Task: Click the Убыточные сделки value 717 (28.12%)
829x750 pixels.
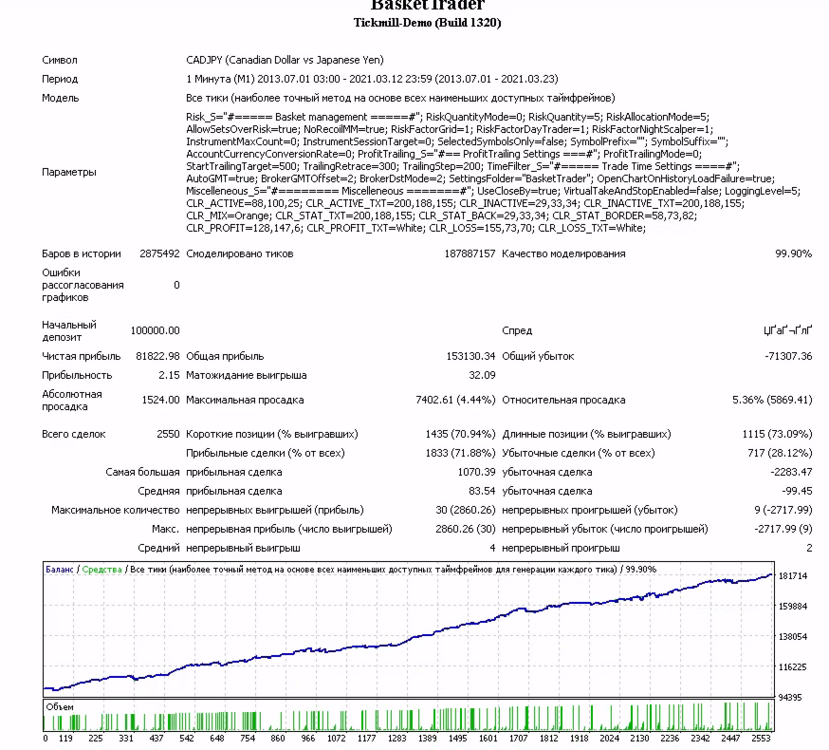Action: click(780, 453)
